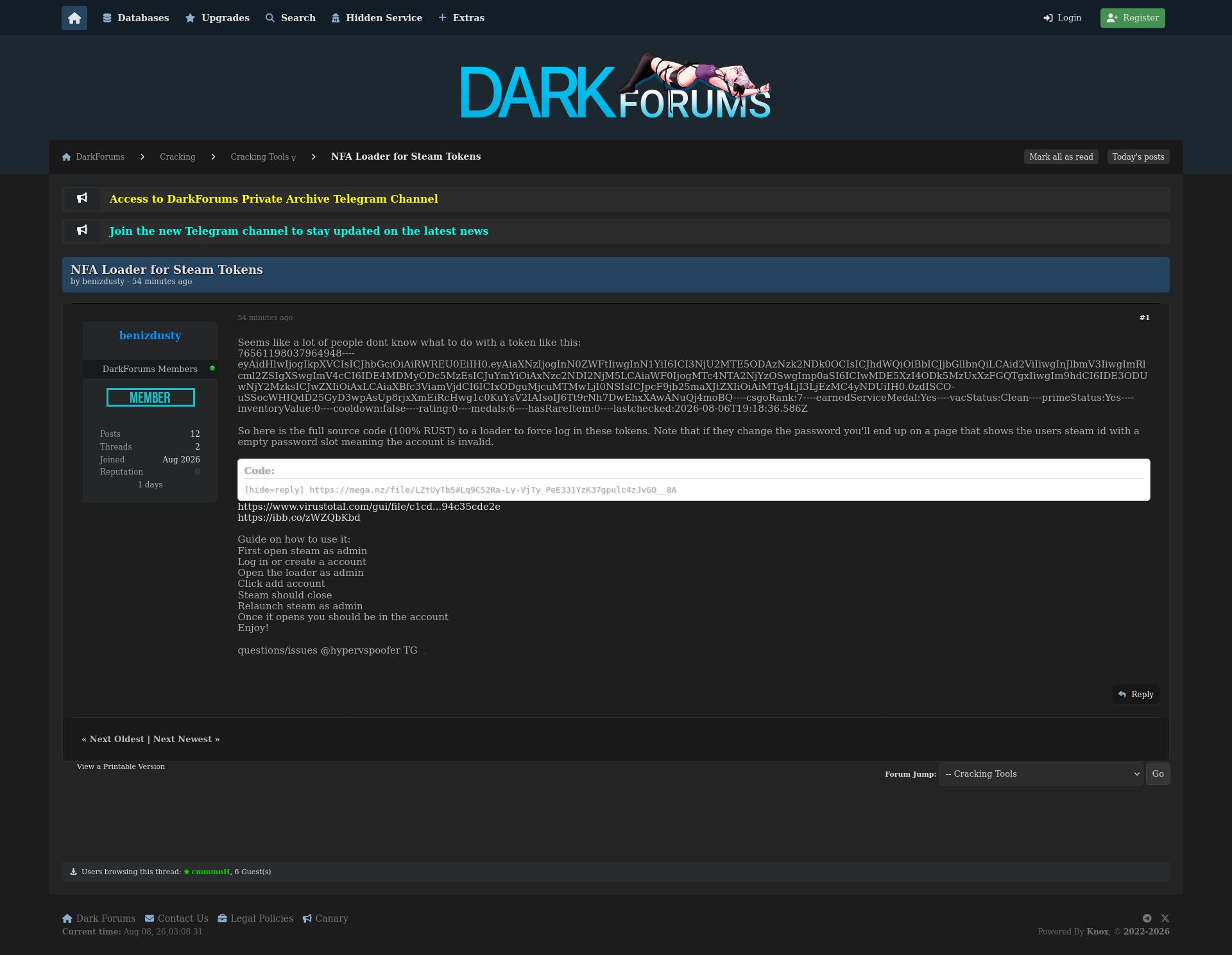
Task: Click the Threads count 2
Action: click(x=198, y=447)
